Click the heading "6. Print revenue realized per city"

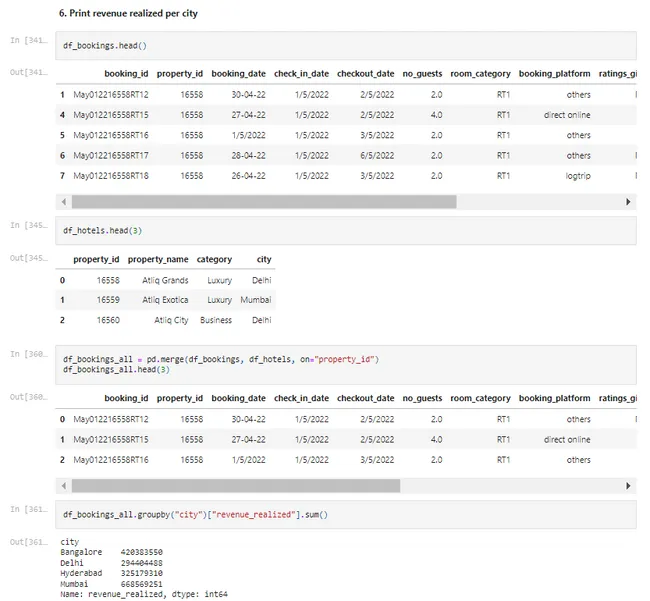click(128, 13)
